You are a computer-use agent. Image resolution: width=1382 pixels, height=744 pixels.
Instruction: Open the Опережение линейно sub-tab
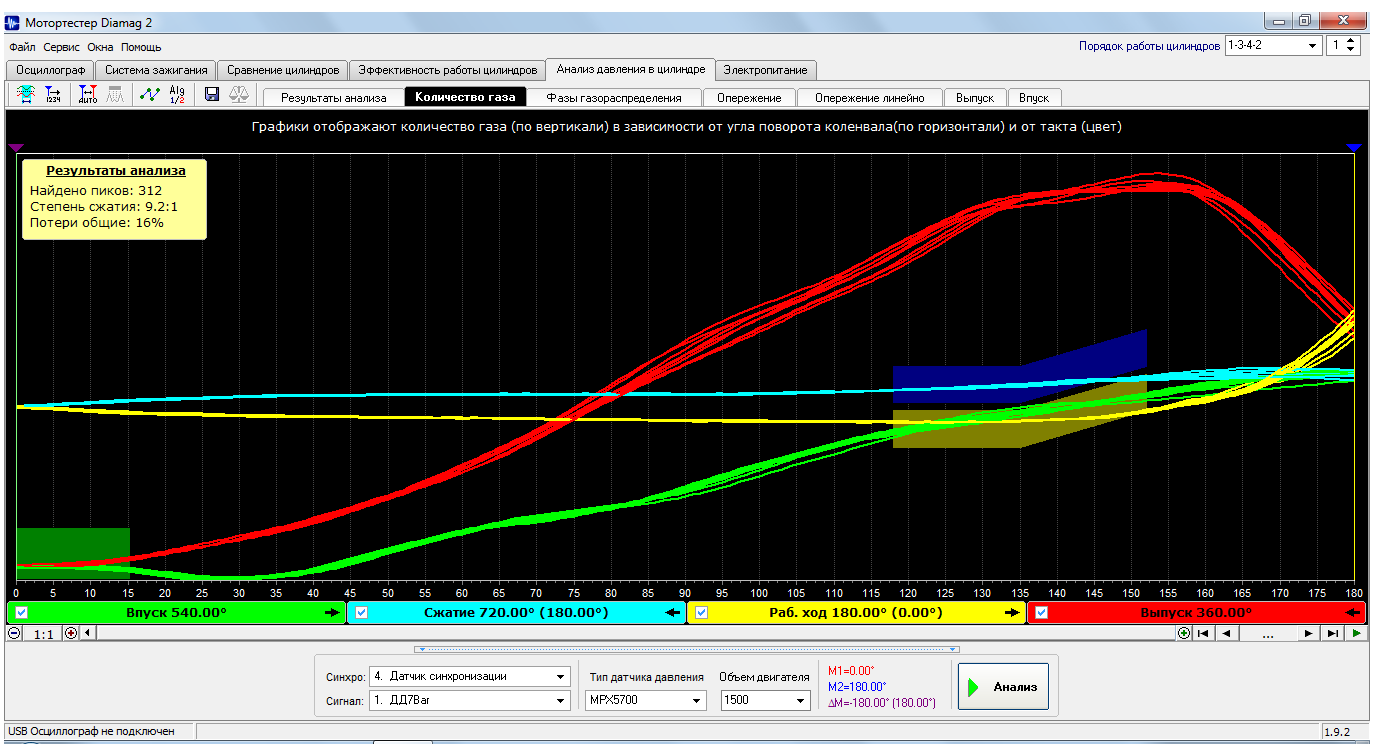click(870, 98)
